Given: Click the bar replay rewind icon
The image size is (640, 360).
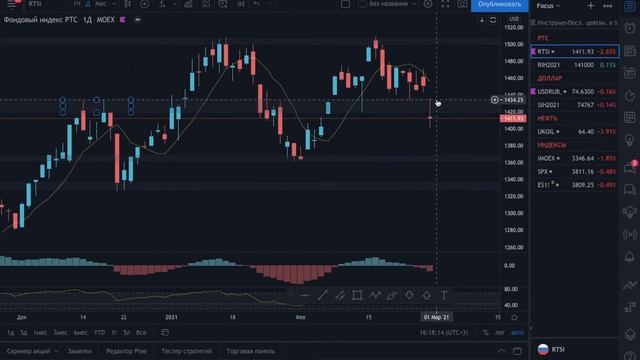Looking at the screenshot, I should click(241, 4).
